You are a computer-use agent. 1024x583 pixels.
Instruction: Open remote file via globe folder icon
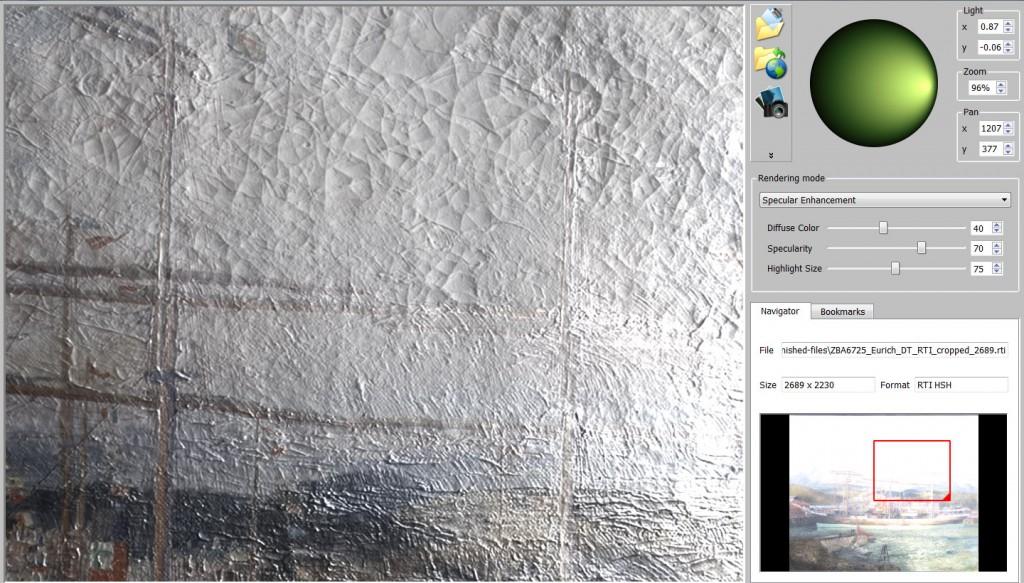[x=771, y=63]
